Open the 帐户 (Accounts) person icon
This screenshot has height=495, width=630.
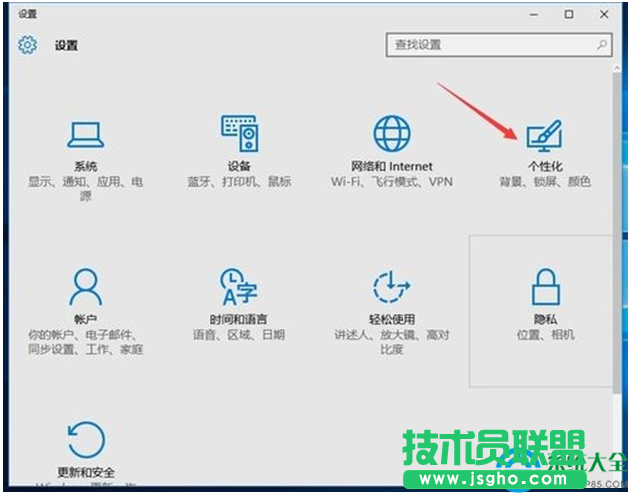[86, 287]
